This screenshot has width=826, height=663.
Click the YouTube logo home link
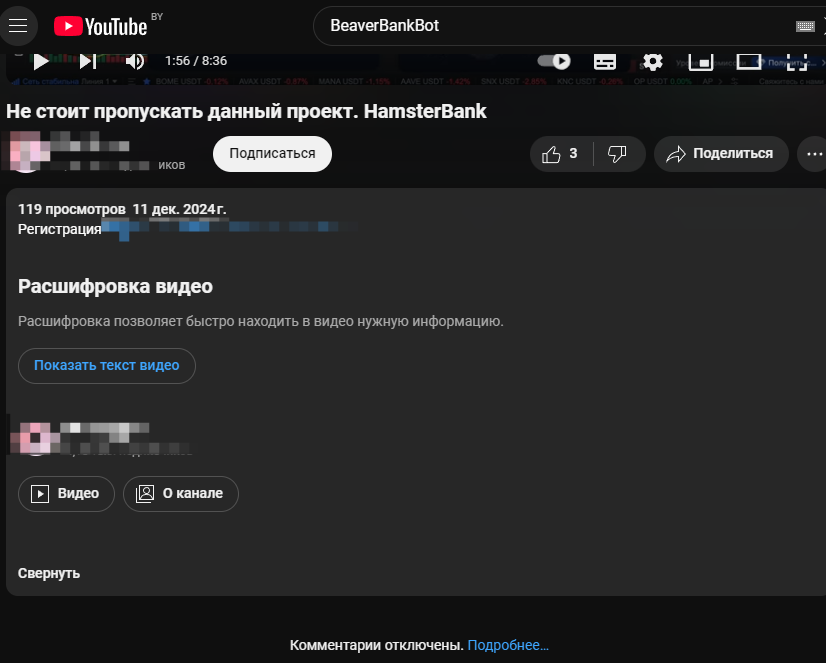pyautogui.click(x=101, y=26)
